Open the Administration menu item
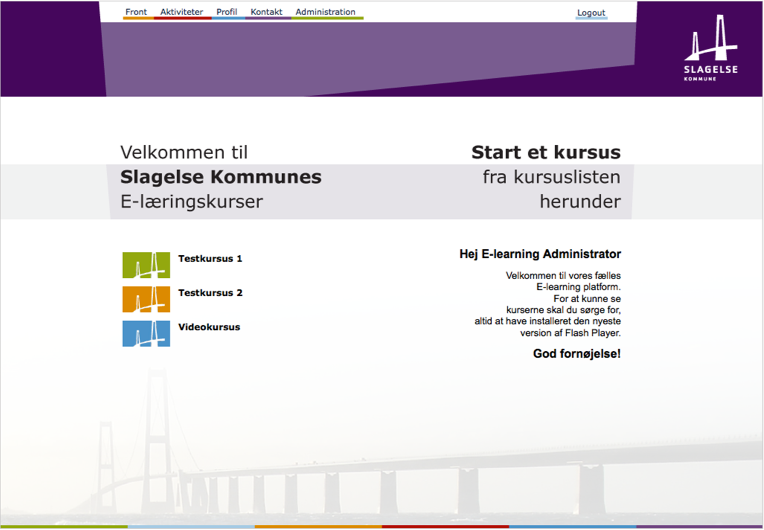The image size is (764, 530). 325,12
